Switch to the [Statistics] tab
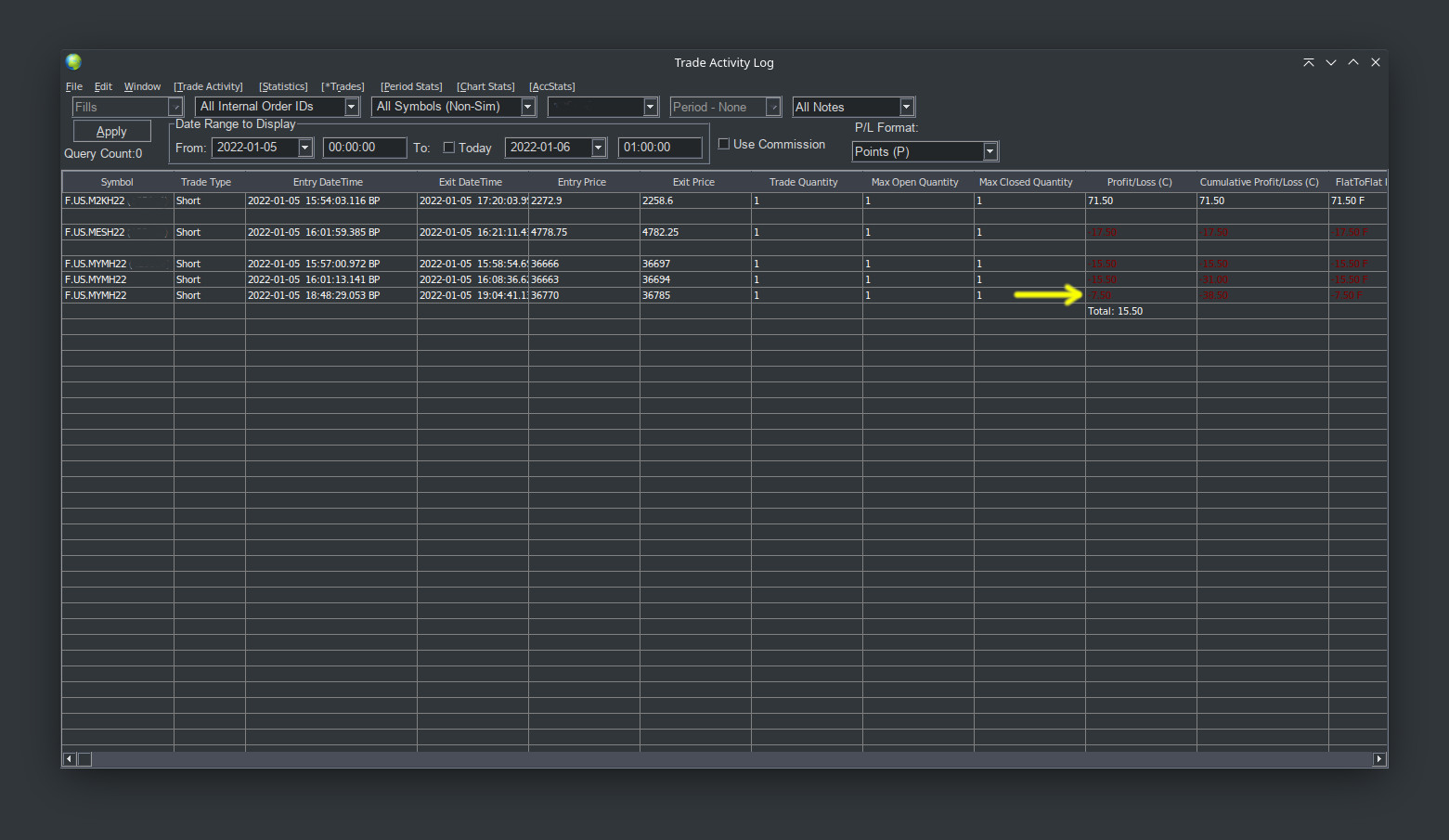Screen dimensions: 1449x840 (x=283, y=86)
